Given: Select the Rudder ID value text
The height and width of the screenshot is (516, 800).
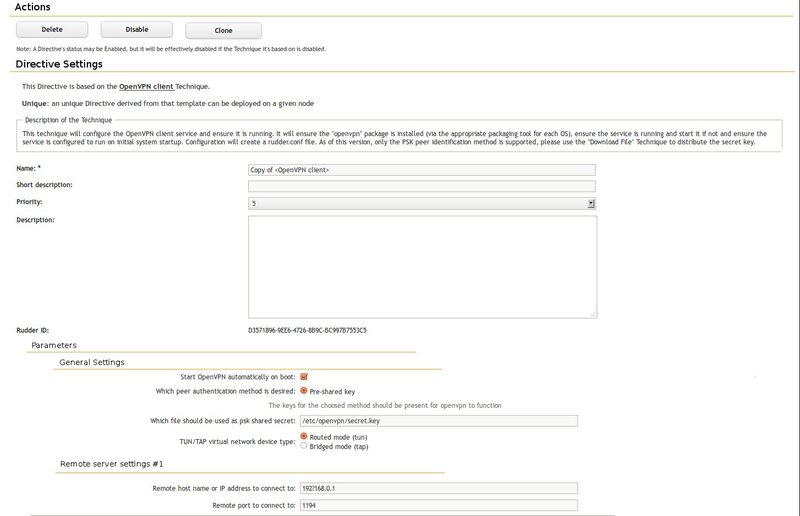Looking at the screenshot, I should click(307, 330).
